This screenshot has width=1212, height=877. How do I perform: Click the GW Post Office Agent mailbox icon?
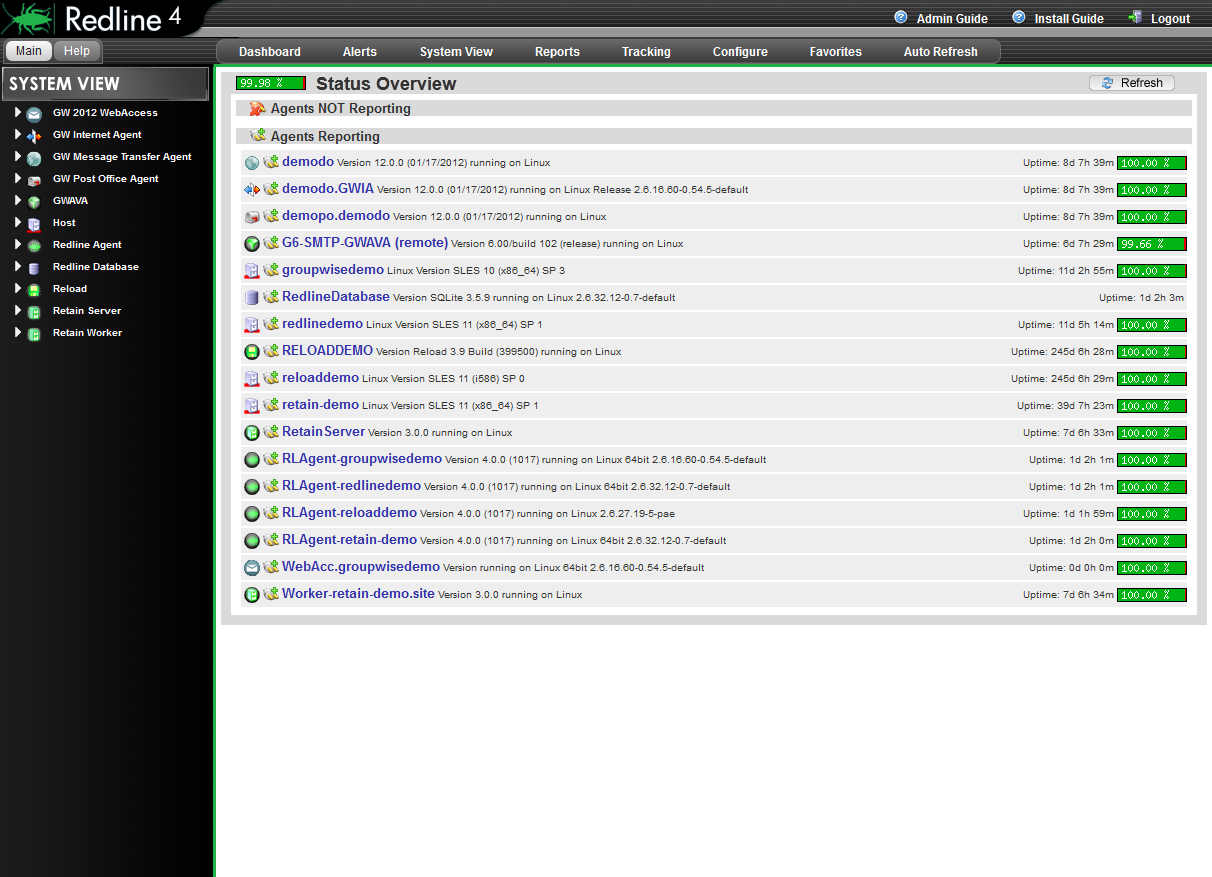34,179
